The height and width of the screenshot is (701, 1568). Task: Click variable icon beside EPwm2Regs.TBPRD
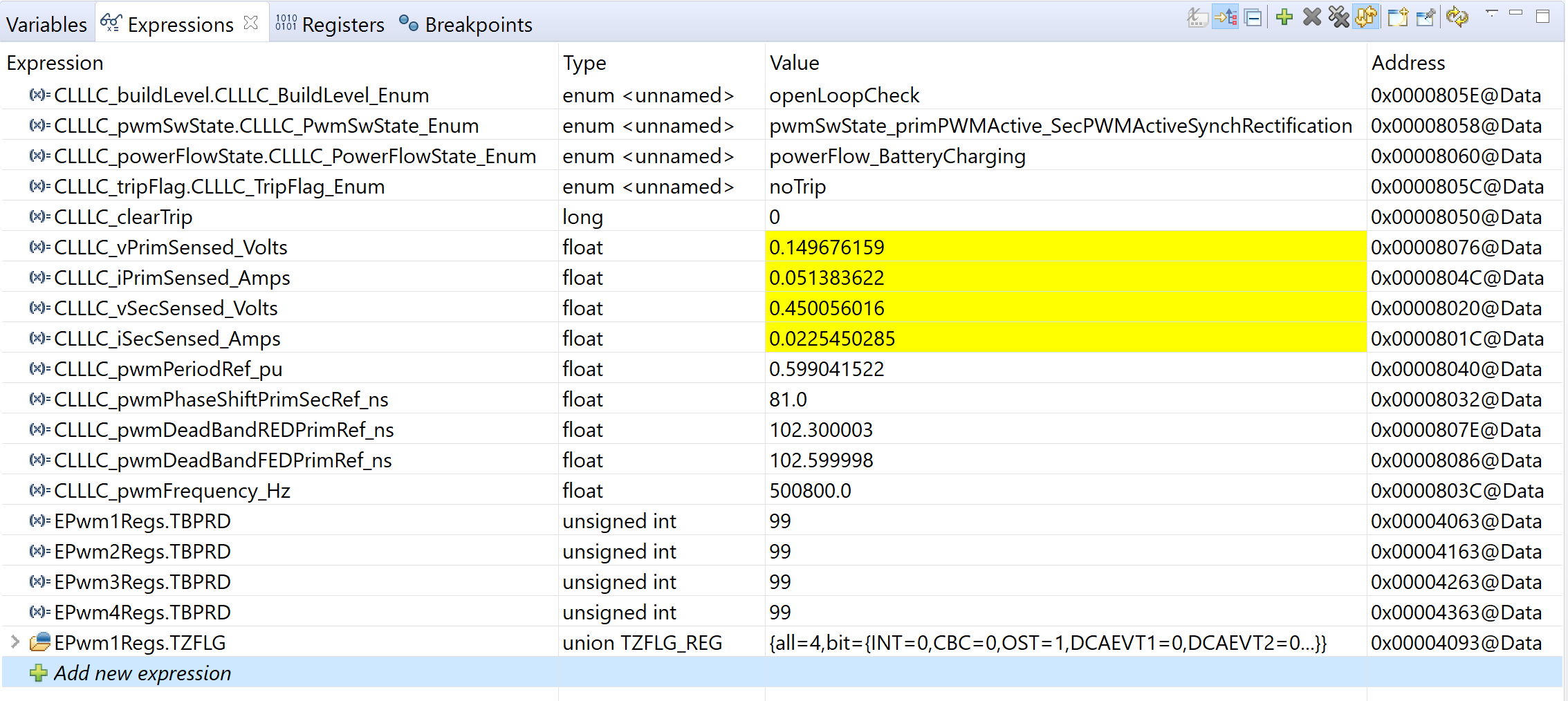click(x=39, y=551)
